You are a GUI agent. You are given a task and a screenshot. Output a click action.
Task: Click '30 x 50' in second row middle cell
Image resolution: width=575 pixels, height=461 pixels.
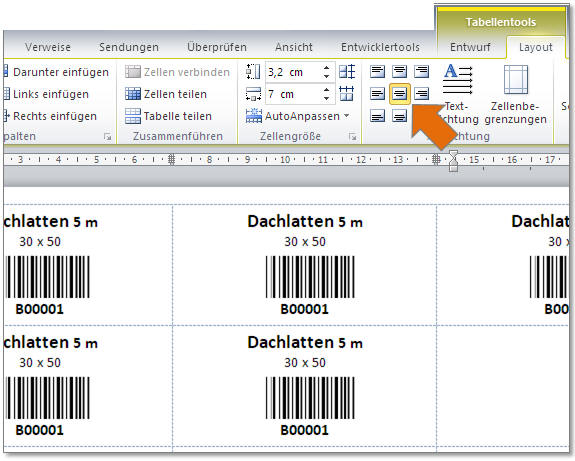(x=305, y=363)
